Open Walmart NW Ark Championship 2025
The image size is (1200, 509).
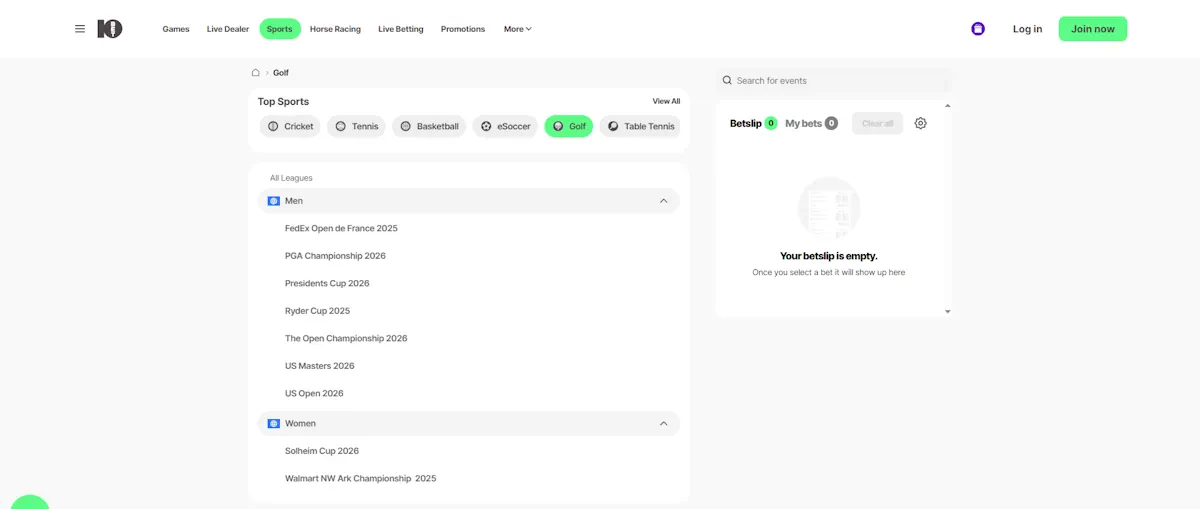point(360,479)
